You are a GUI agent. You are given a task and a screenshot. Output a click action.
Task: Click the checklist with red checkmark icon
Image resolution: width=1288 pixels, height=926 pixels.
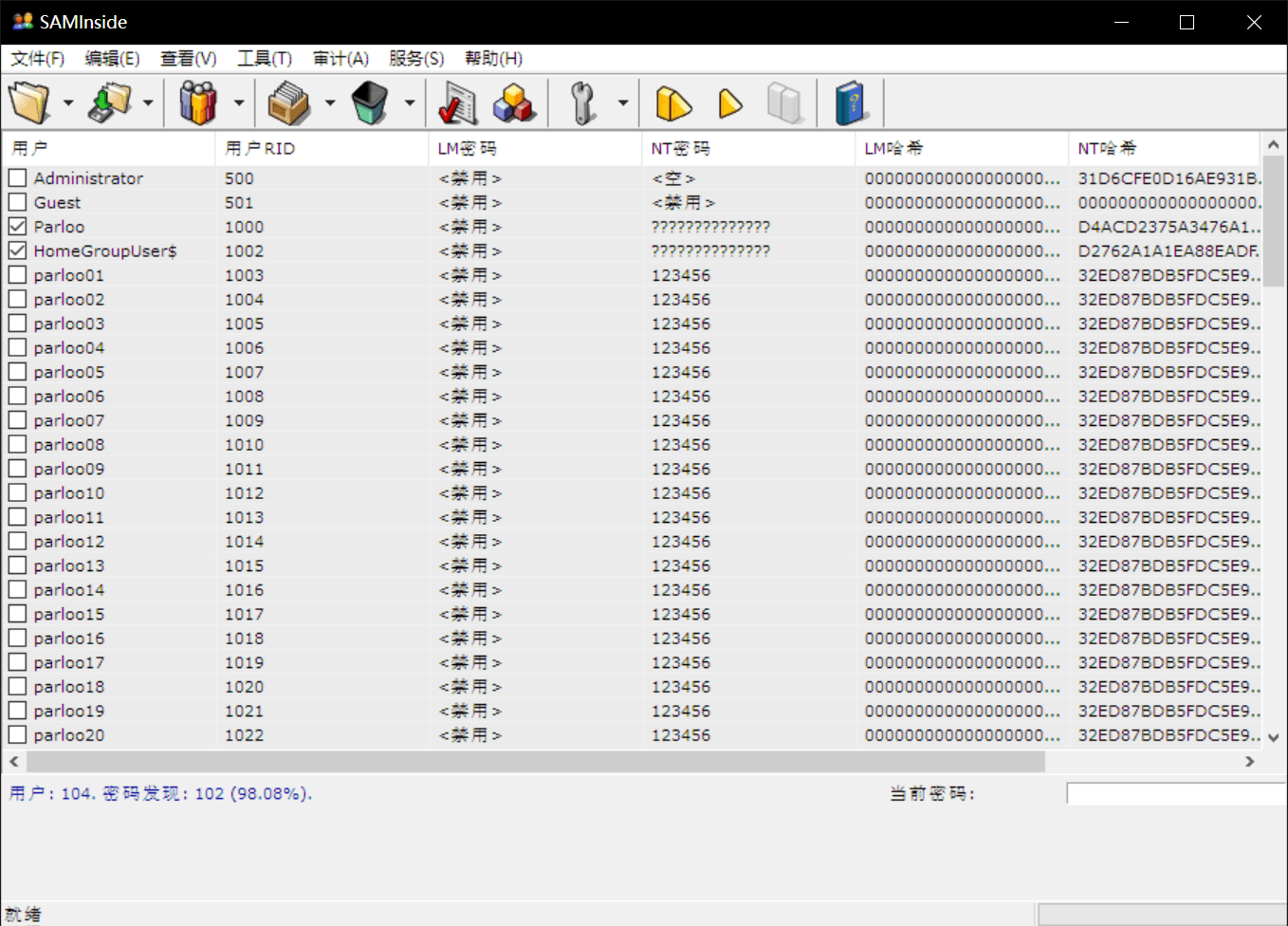(458, 102)
